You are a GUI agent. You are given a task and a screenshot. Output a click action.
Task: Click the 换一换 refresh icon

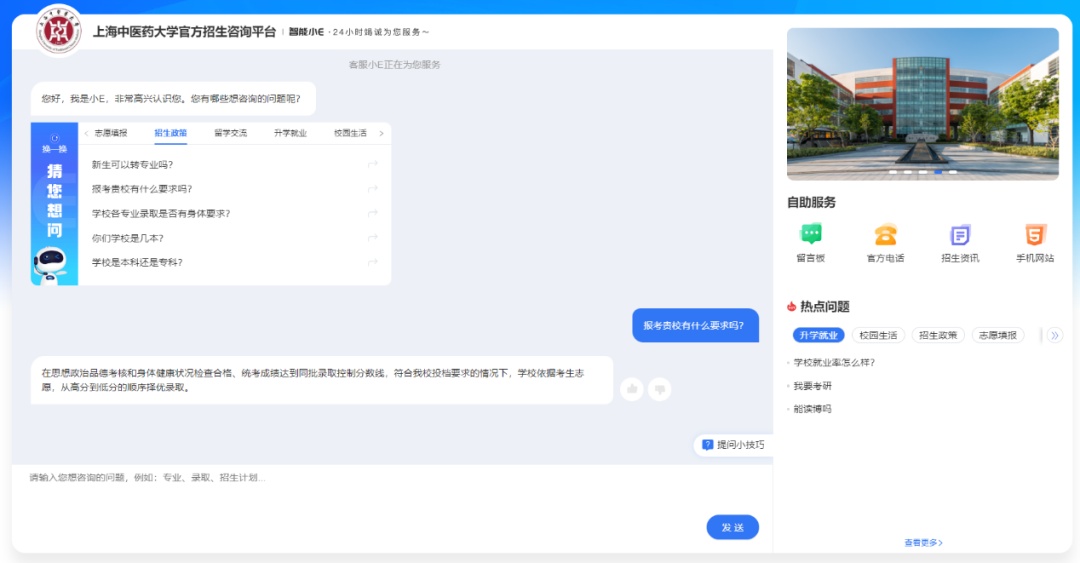click(x=54, y=139)
